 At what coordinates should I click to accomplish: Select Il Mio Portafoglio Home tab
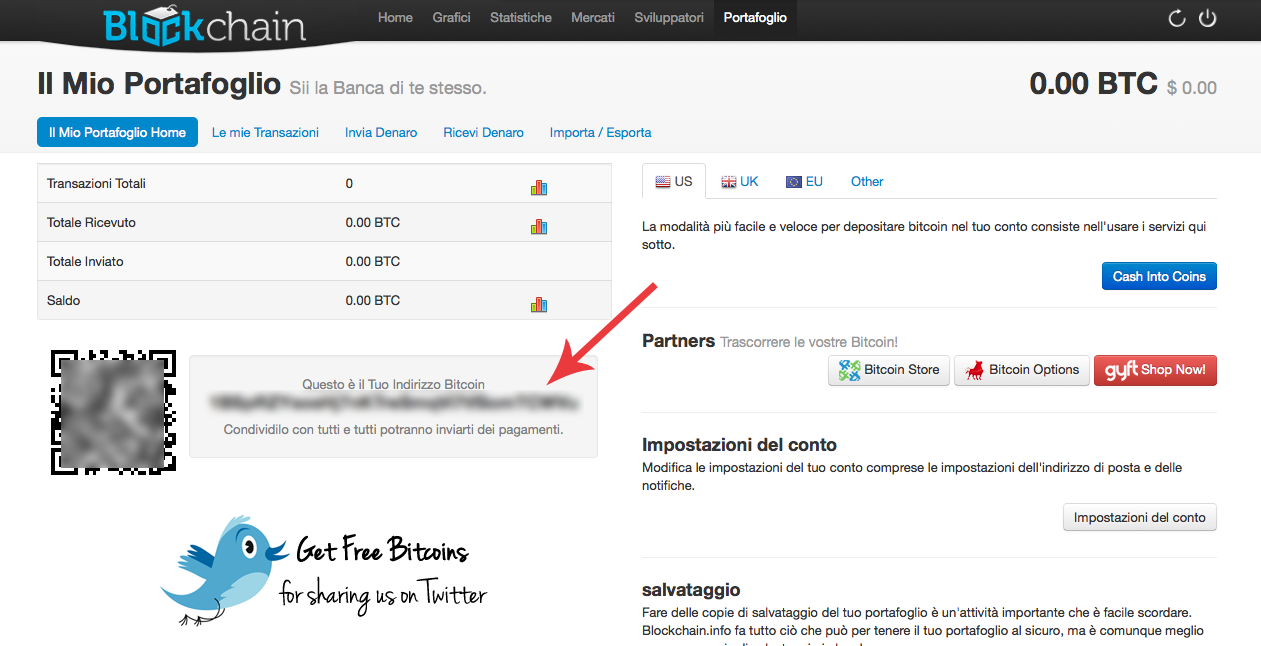pyautogui.click(x=117, y=132)
